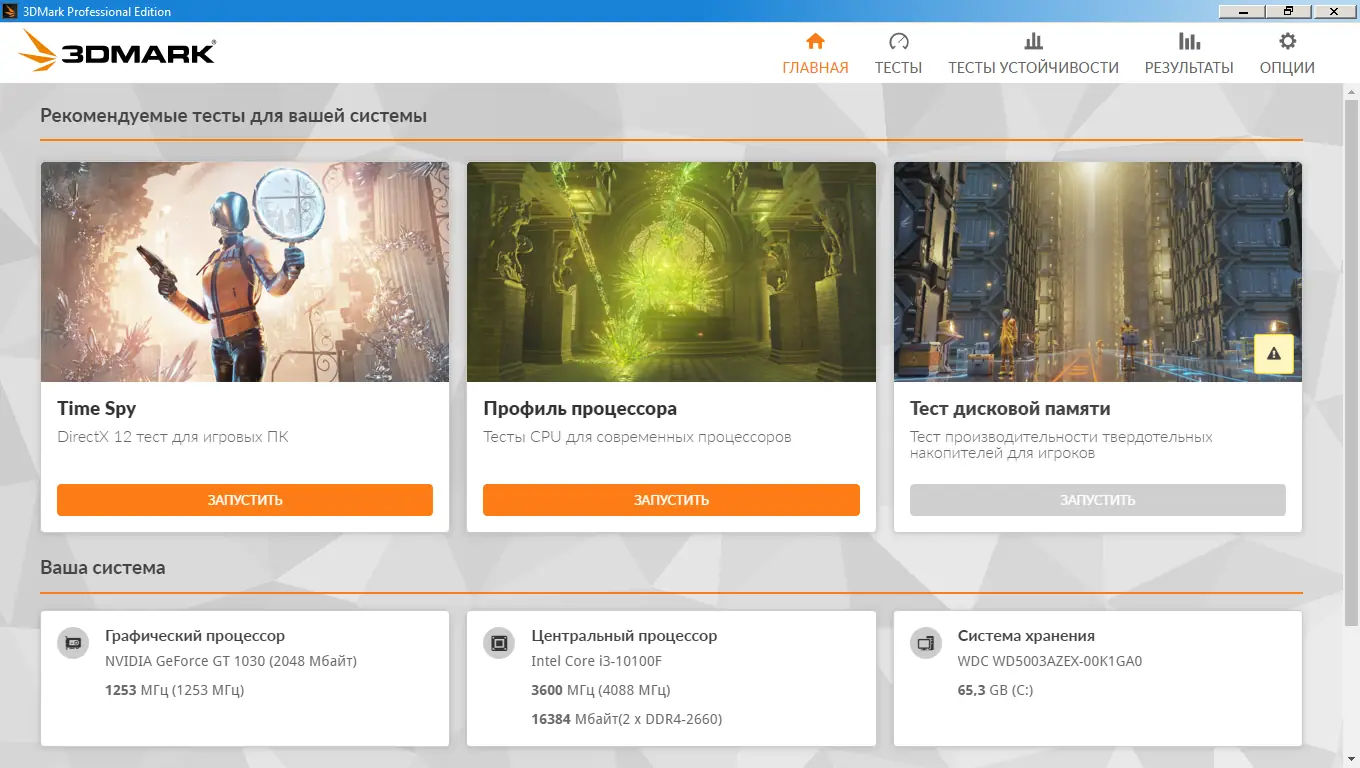Click the warning triangle on storage test
The height and width of the screenshot is (768, 1360).
[x=1273, y=354]
